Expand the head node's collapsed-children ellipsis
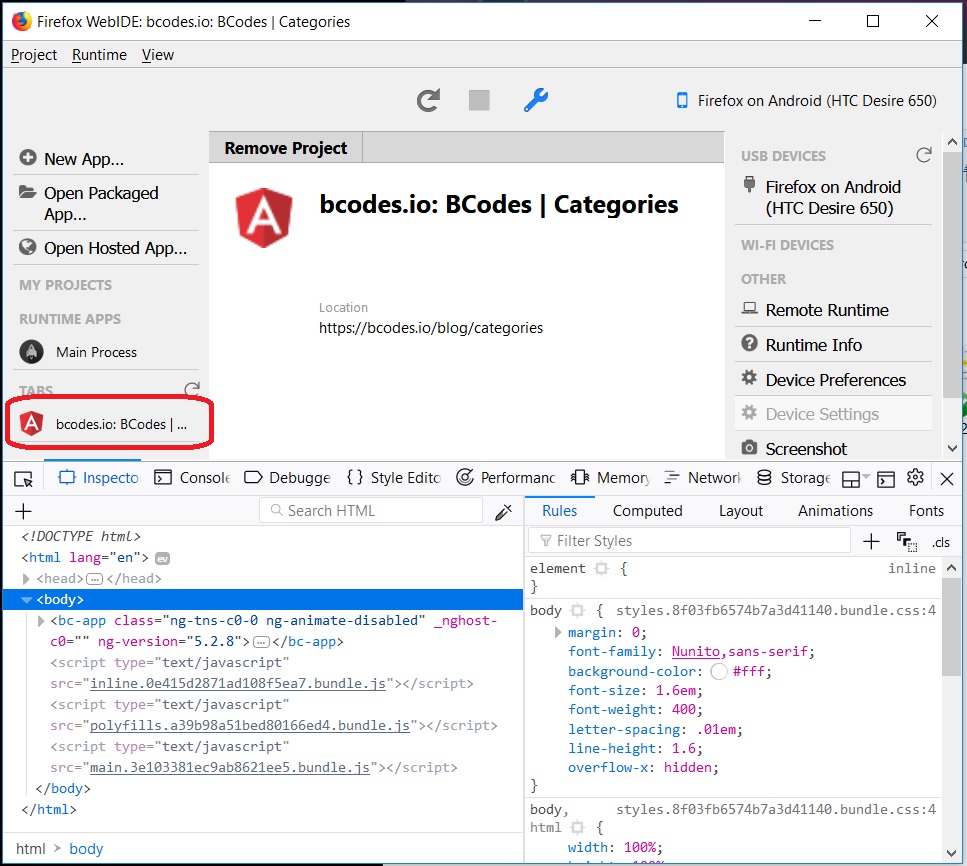967x866 pixels. (94, 579)
